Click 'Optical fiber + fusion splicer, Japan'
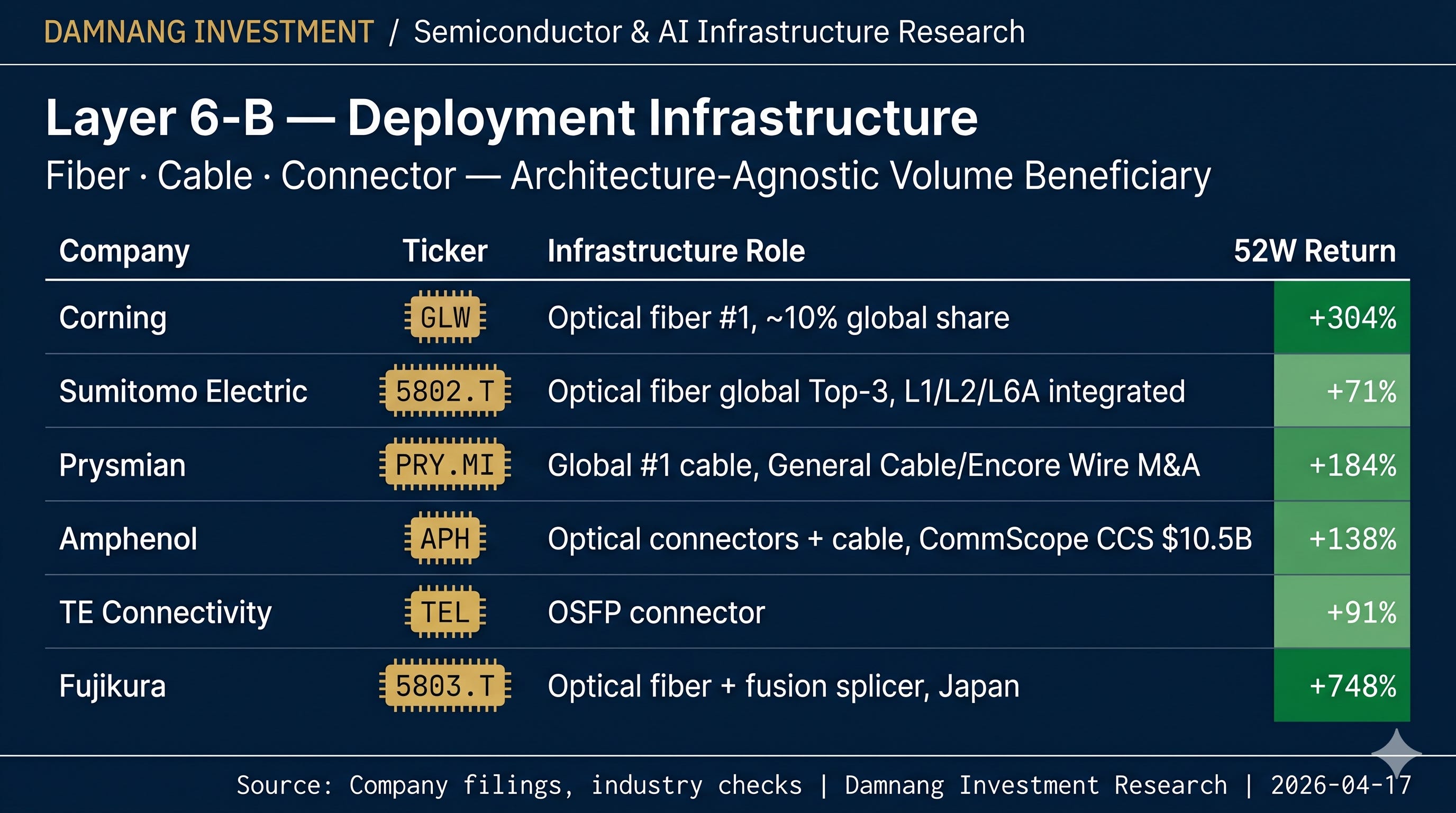This screenshot has width=1456, height=813. click(784, 686)
